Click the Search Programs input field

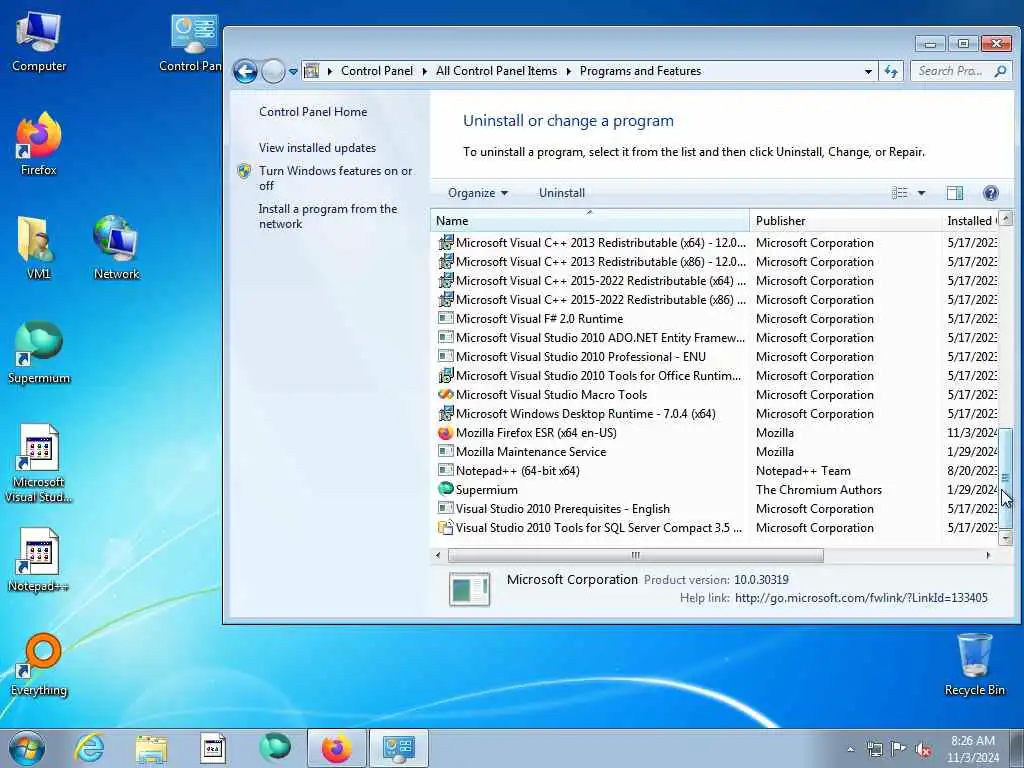pyautogui.click(x=952, y=71)
